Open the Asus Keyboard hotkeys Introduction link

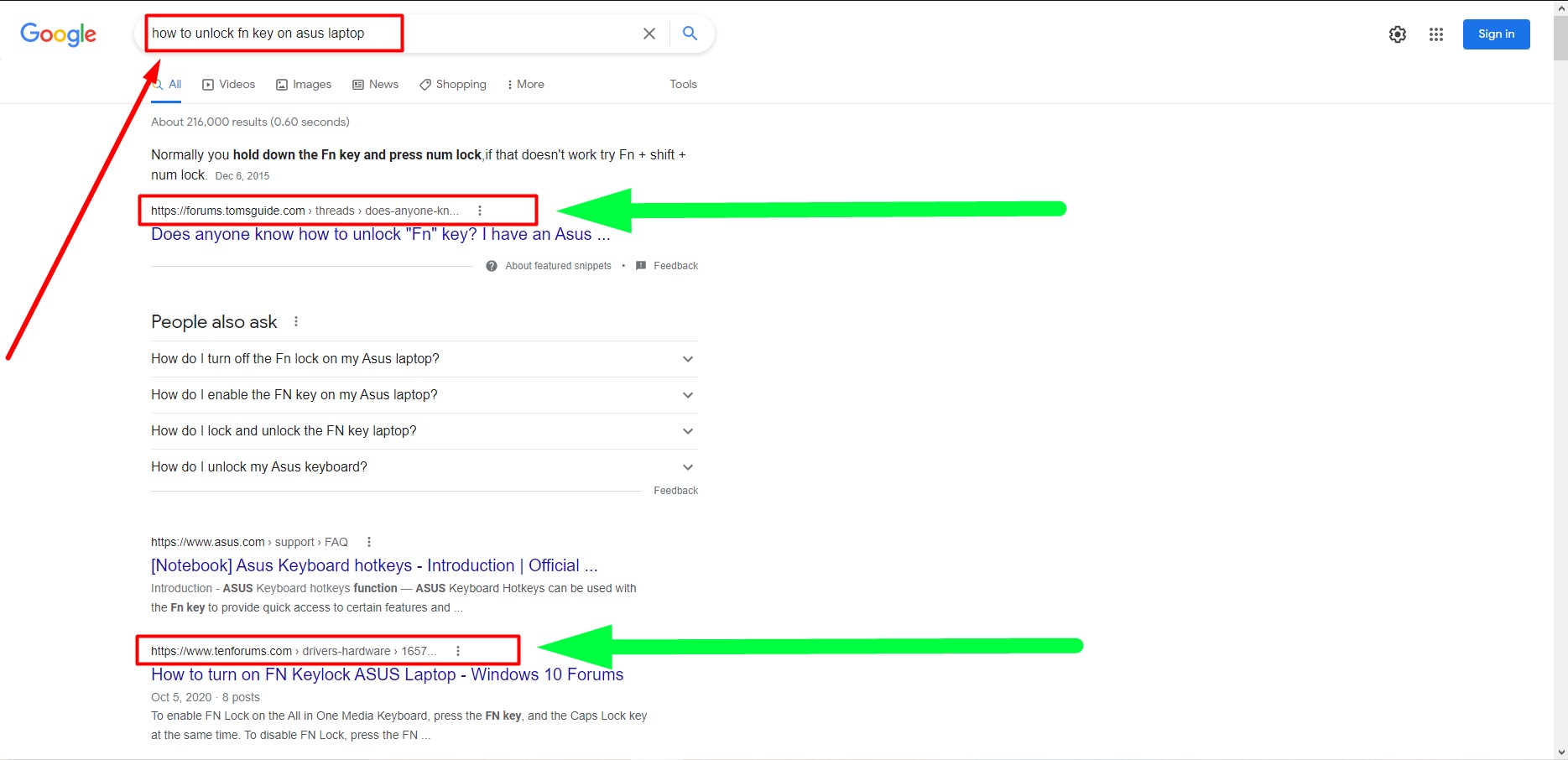click(x=374, y=565)
